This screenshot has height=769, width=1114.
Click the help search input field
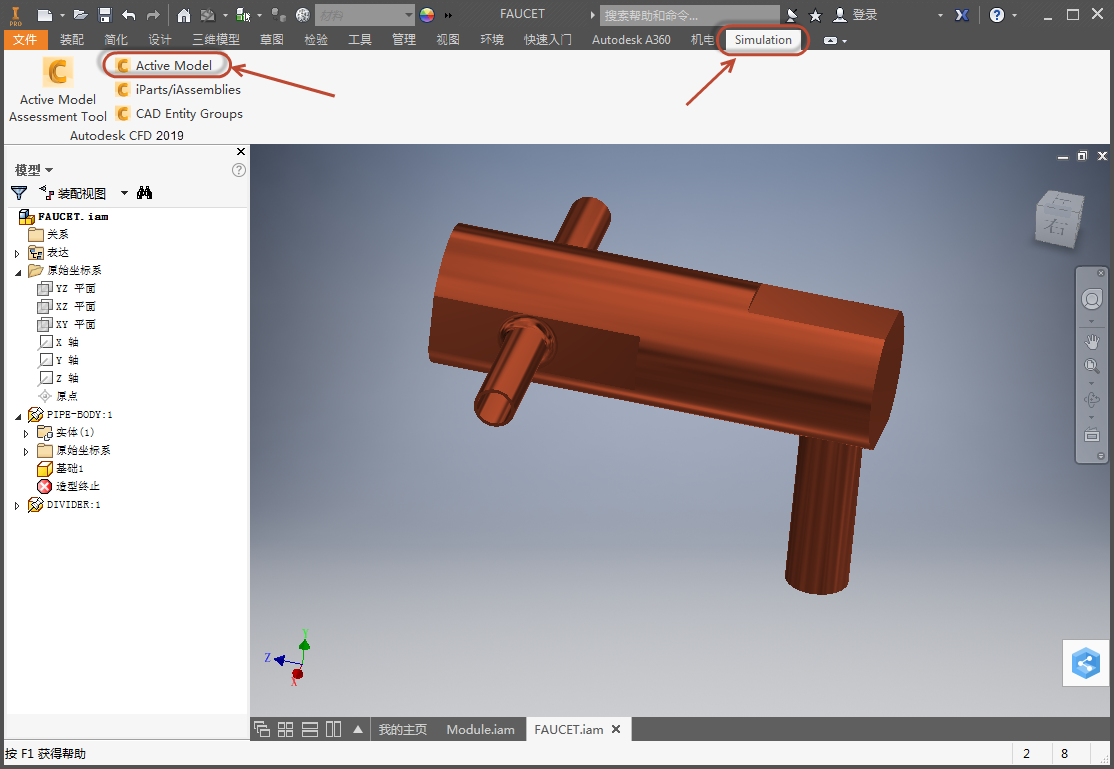tap(689, 15)
